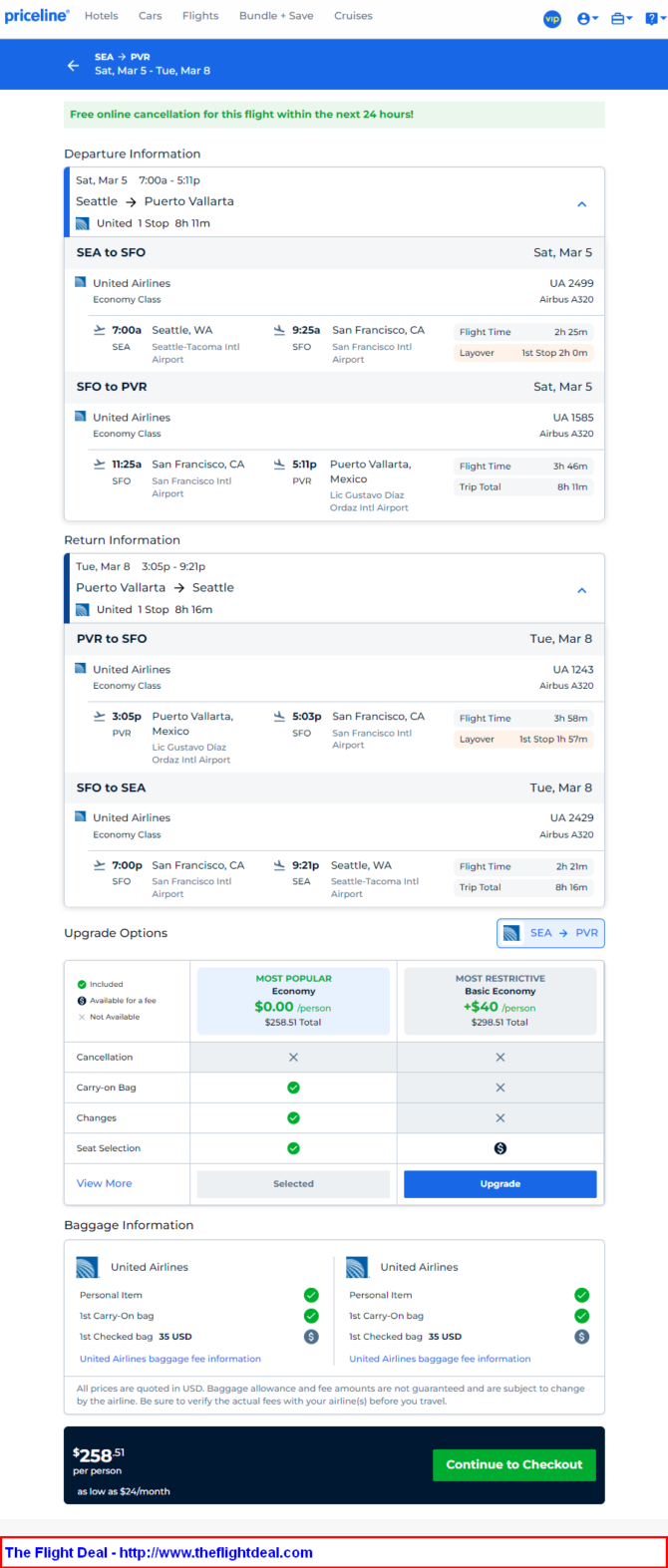Click flight number UA 2429
Image resolution: width=668 pixels, height=1568 pixels.
[x=571, y=817]
